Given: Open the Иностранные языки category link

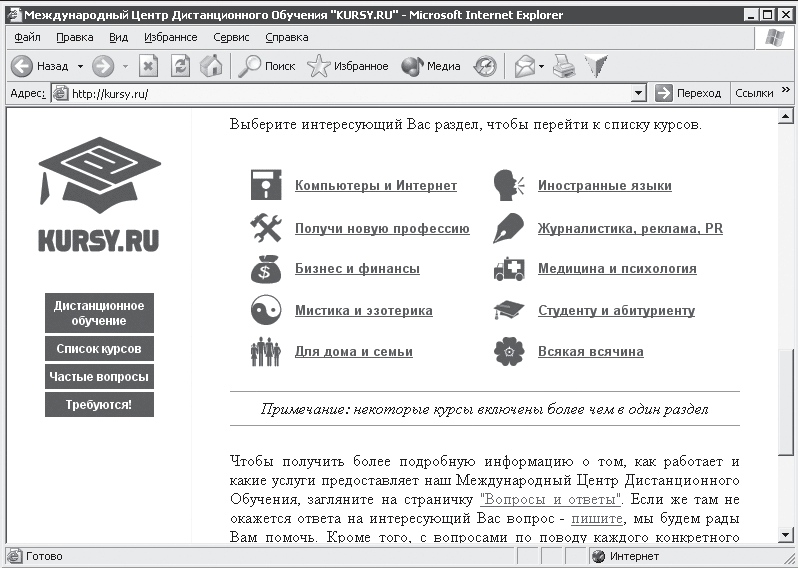Looking at the screenshot, I should [604, 186].
